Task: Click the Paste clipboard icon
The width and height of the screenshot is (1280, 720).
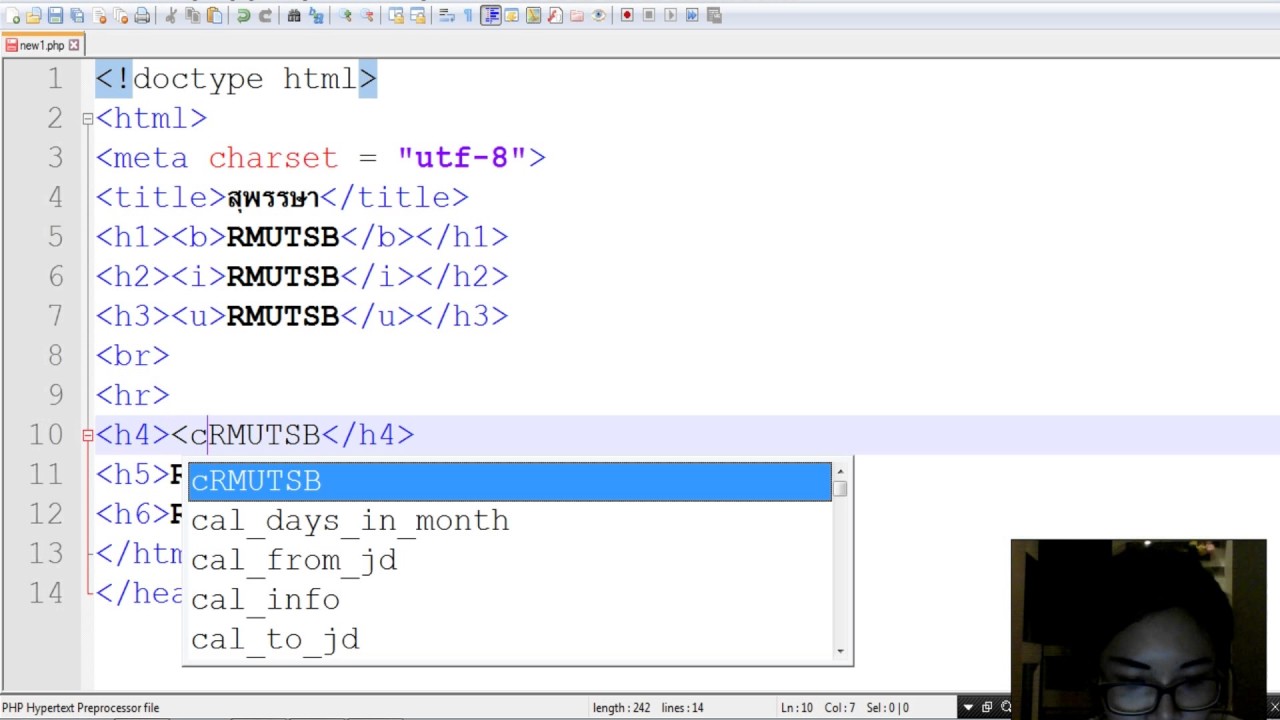Action: (x=214, y=15)
